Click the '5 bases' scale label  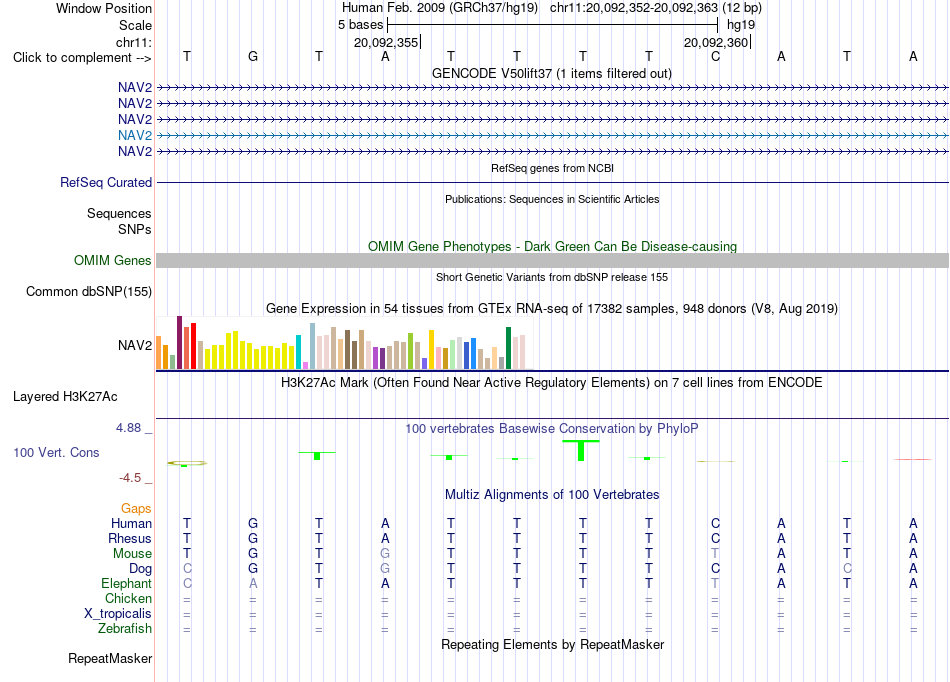pyautogui.click(x=360, y=25)
